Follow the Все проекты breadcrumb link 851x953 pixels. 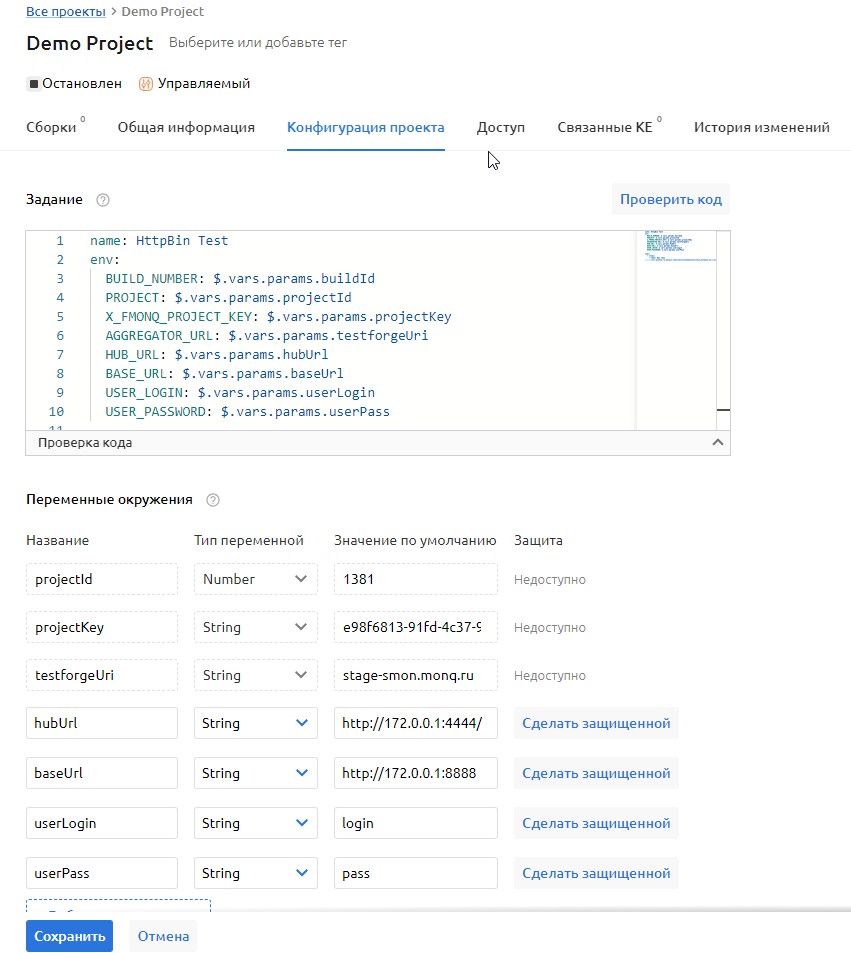[x=66, y=12]
